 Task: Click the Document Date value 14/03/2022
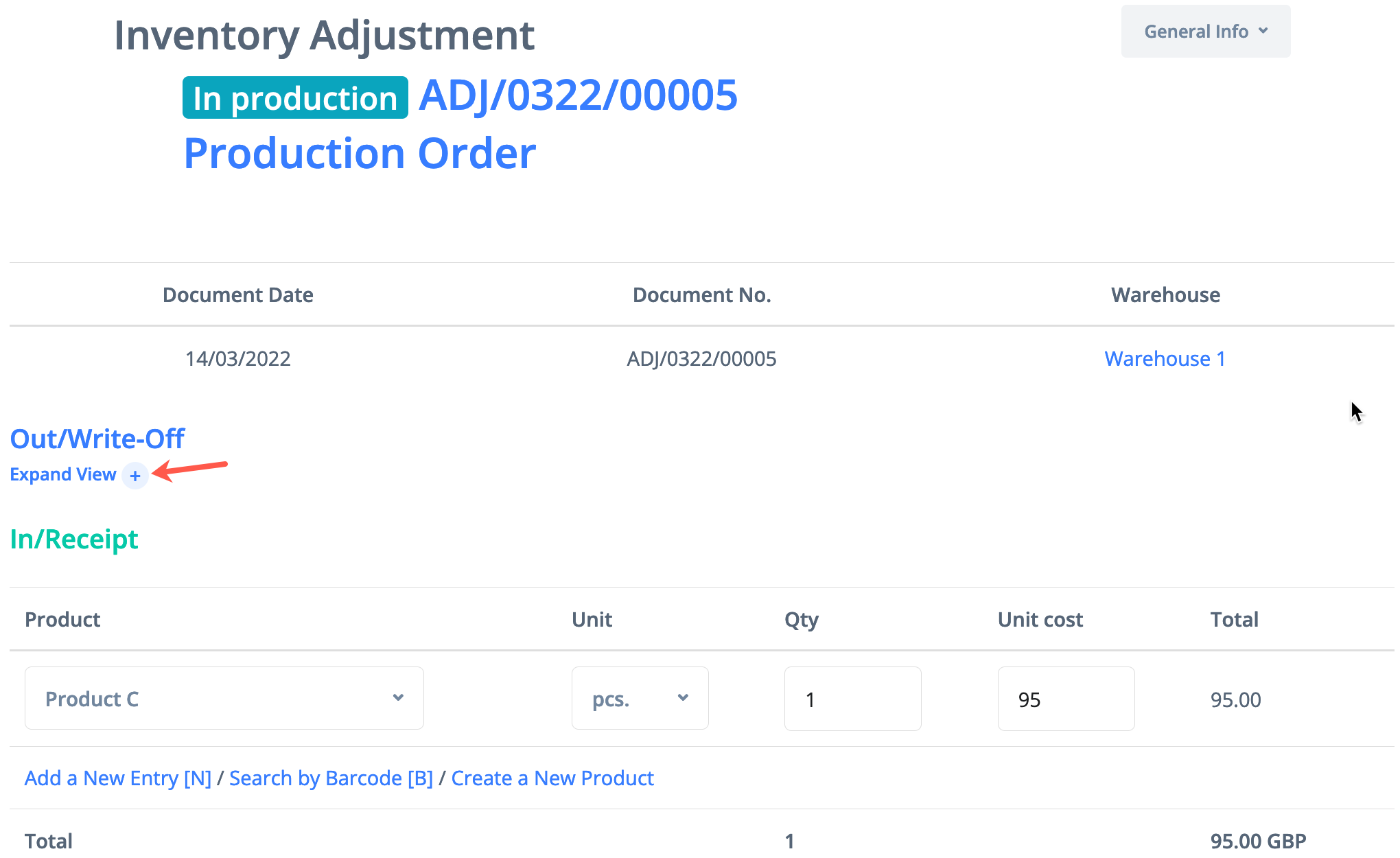[x=238, y=358]
